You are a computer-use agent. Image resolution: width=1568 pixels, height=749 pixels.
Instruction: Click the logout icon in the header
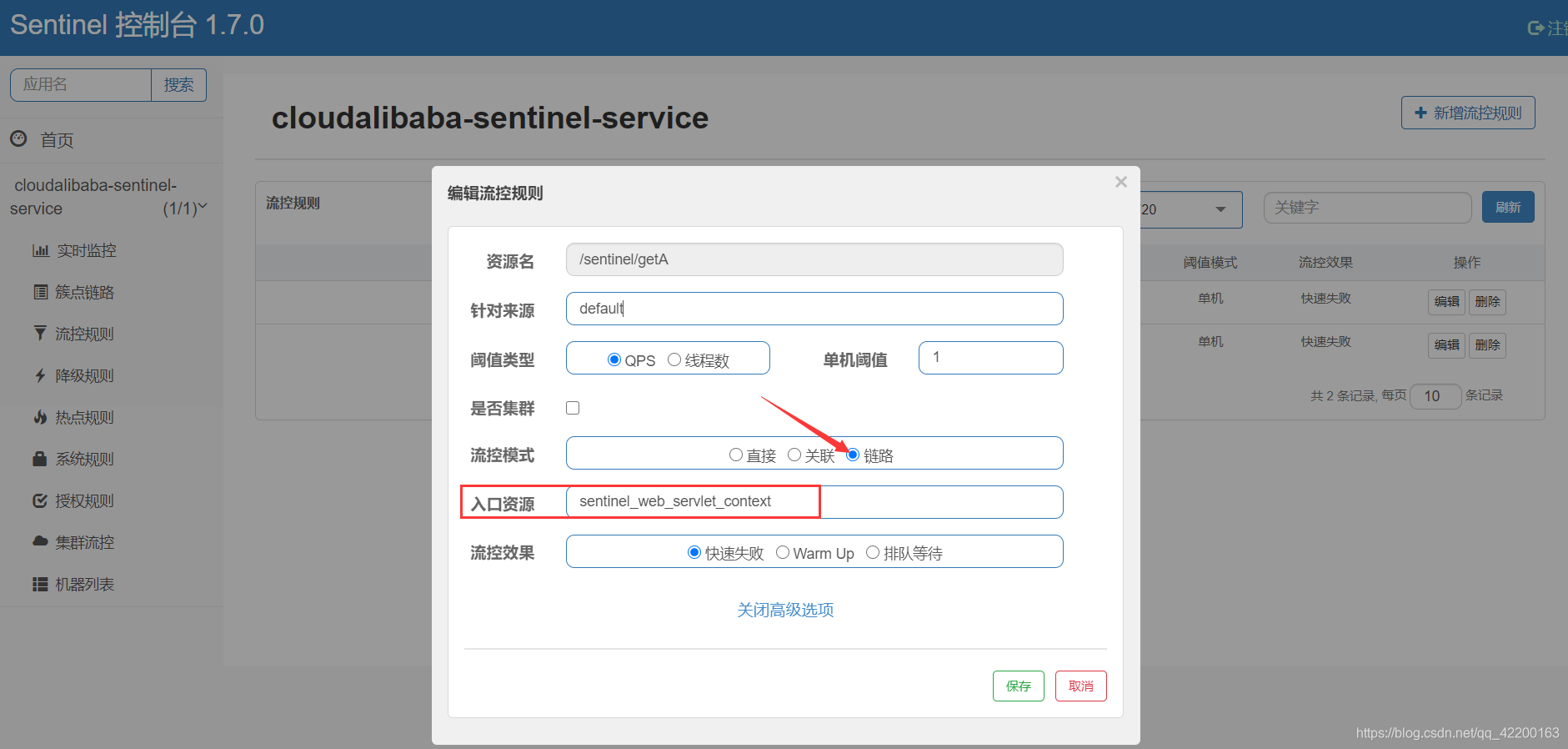pyautogui.click(x=1535, y=28)
